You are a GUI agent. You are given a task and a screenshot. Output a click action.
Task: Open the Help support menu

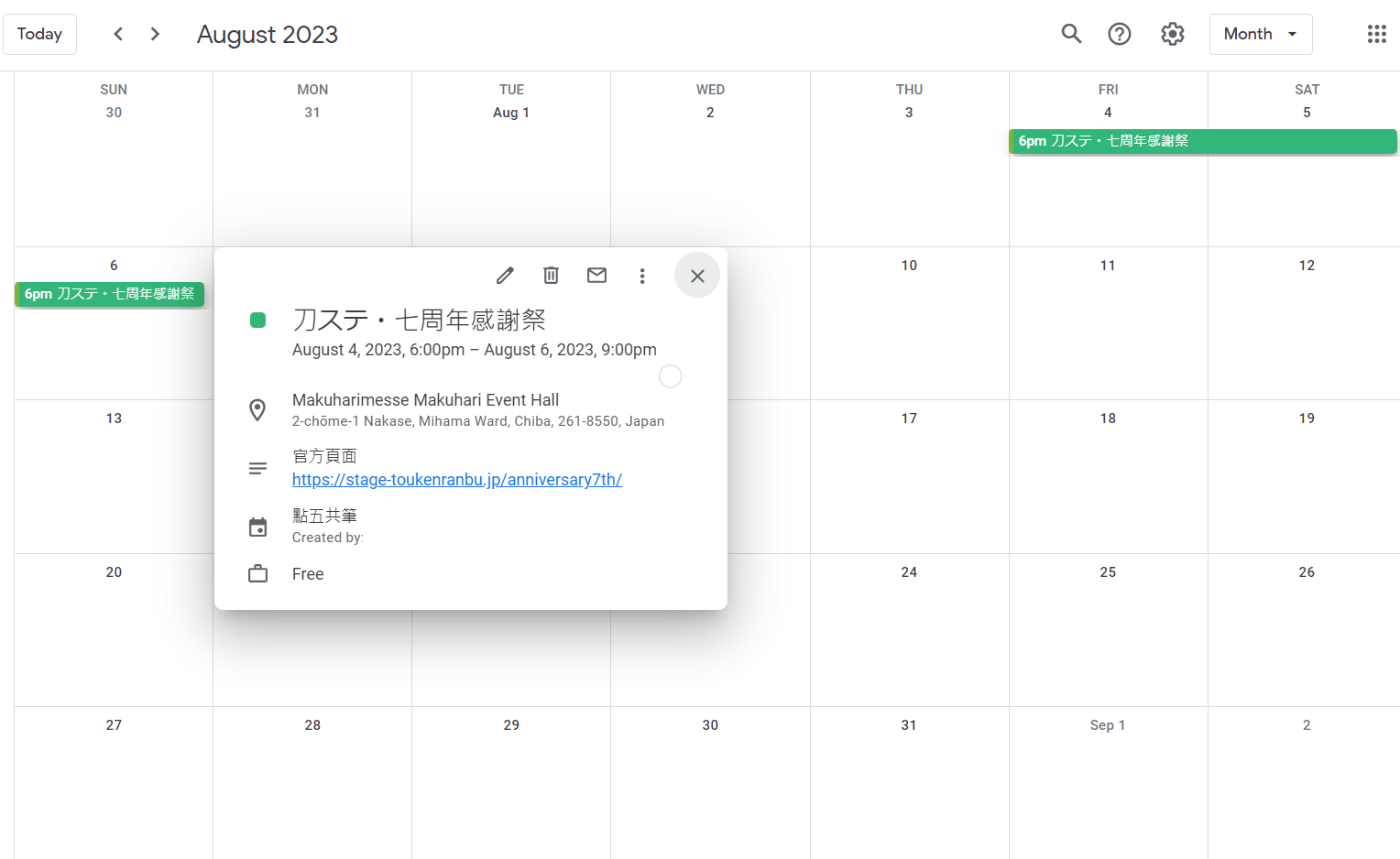tap(1120, 34)
